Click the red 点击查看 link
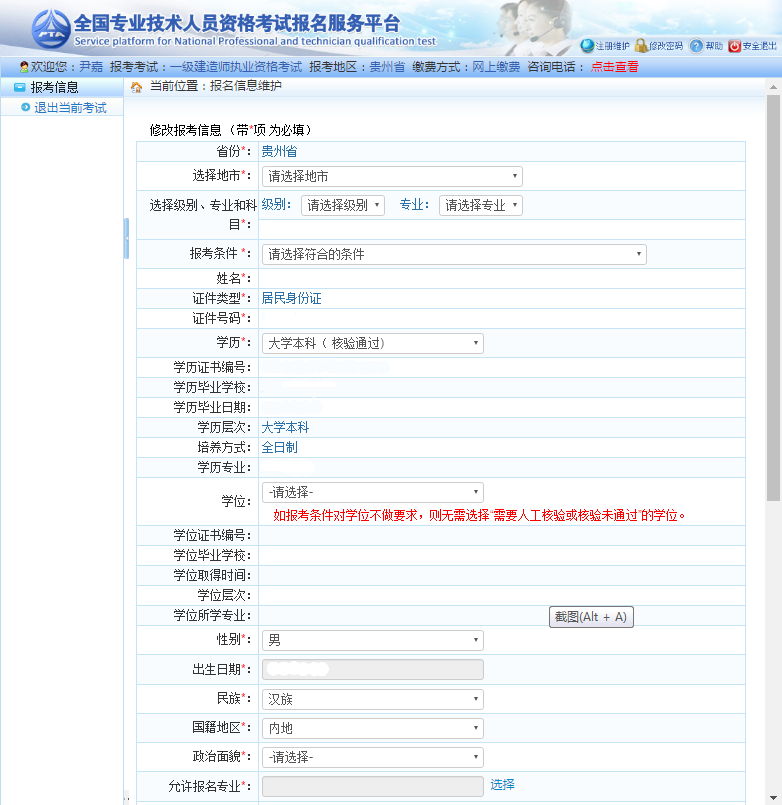The width and height of the screenshot is (782, 805). click(614, 67)
